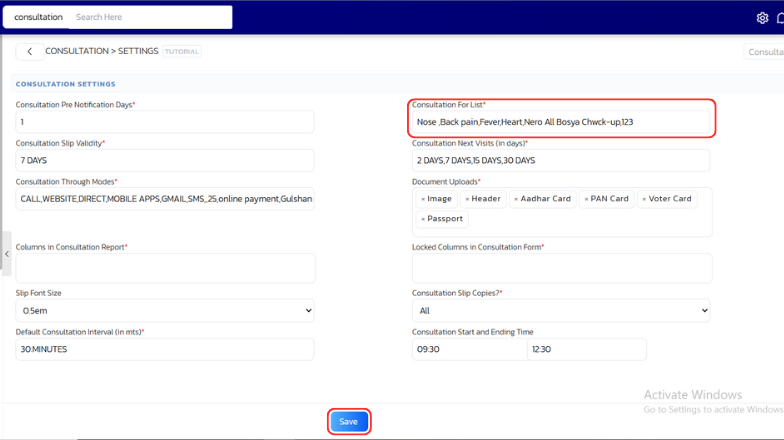Open the TUTORIAL link
The image size is (784, 440).
pyautogui.click(x=182, y=51)
